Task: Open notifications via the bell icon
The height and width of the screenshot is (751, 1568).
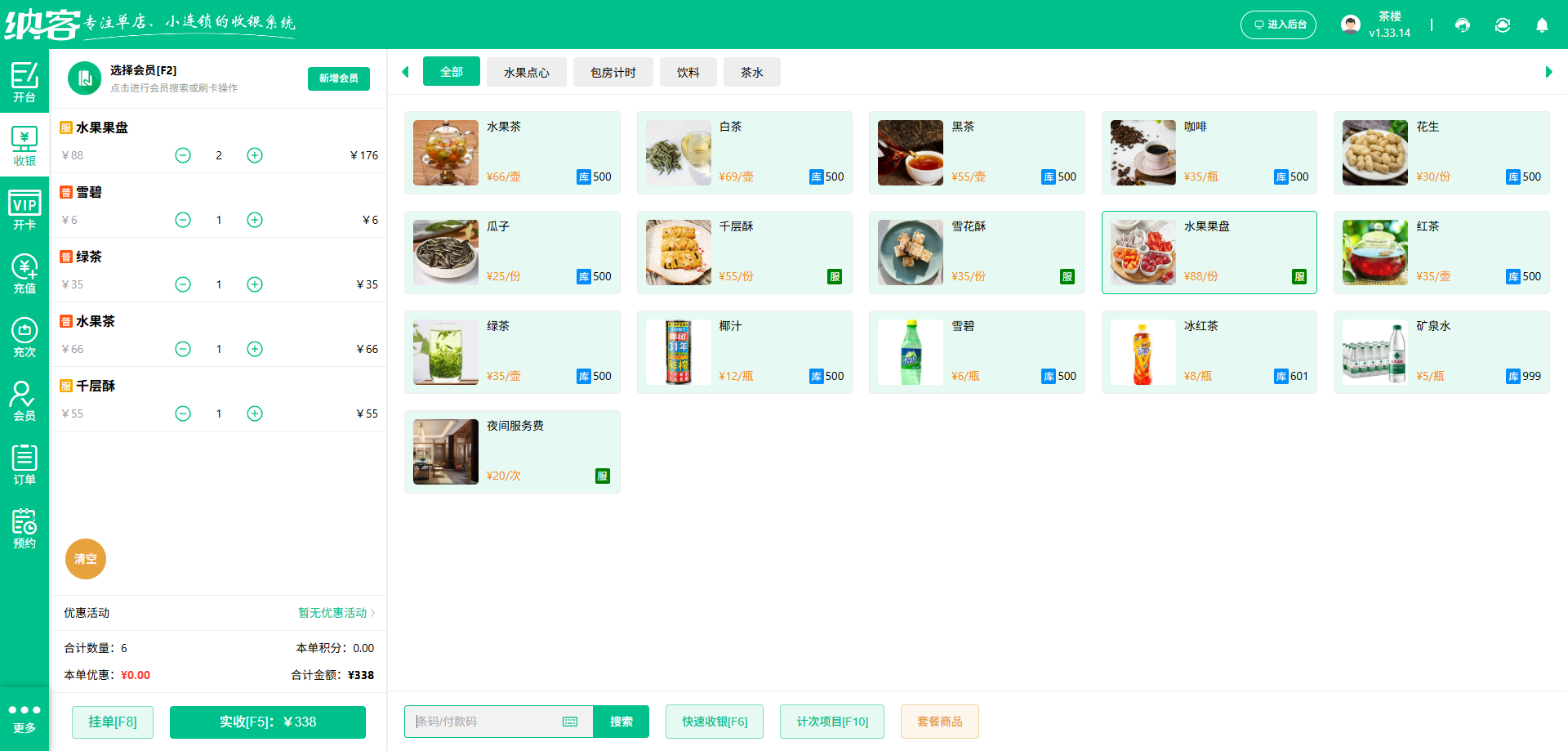Action: [x=1542, y=25]
